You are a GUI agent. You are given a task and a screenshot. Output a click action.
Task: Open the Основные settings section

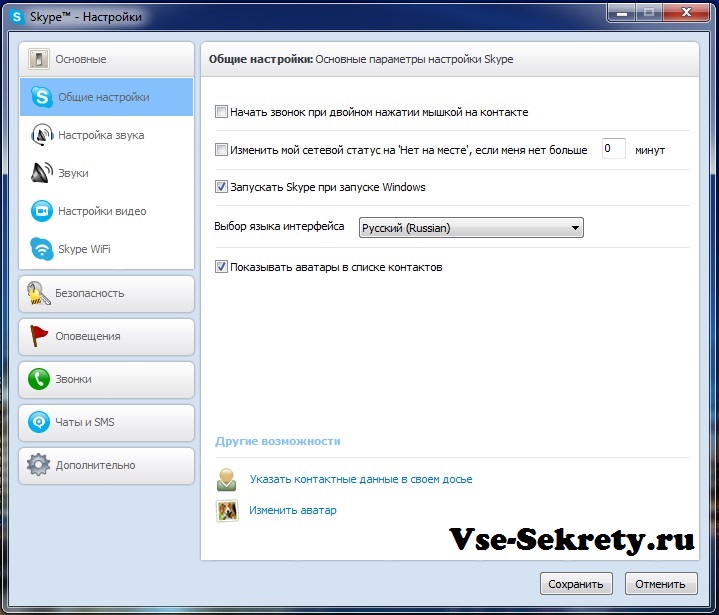pos(106,59)
